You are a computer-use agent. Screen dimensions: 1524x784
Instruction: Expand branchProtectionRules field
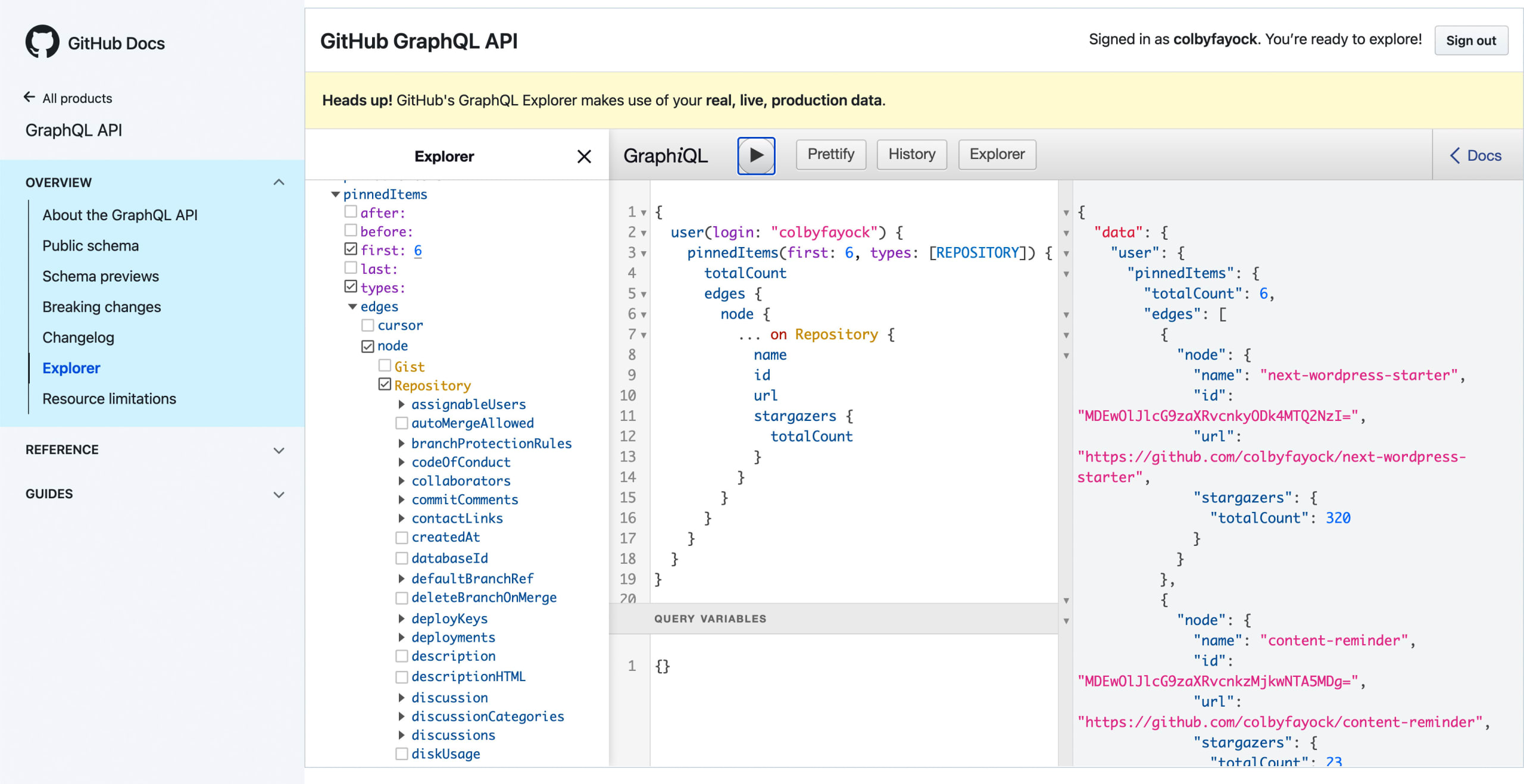pyautogui.click(x=401, y=443)
